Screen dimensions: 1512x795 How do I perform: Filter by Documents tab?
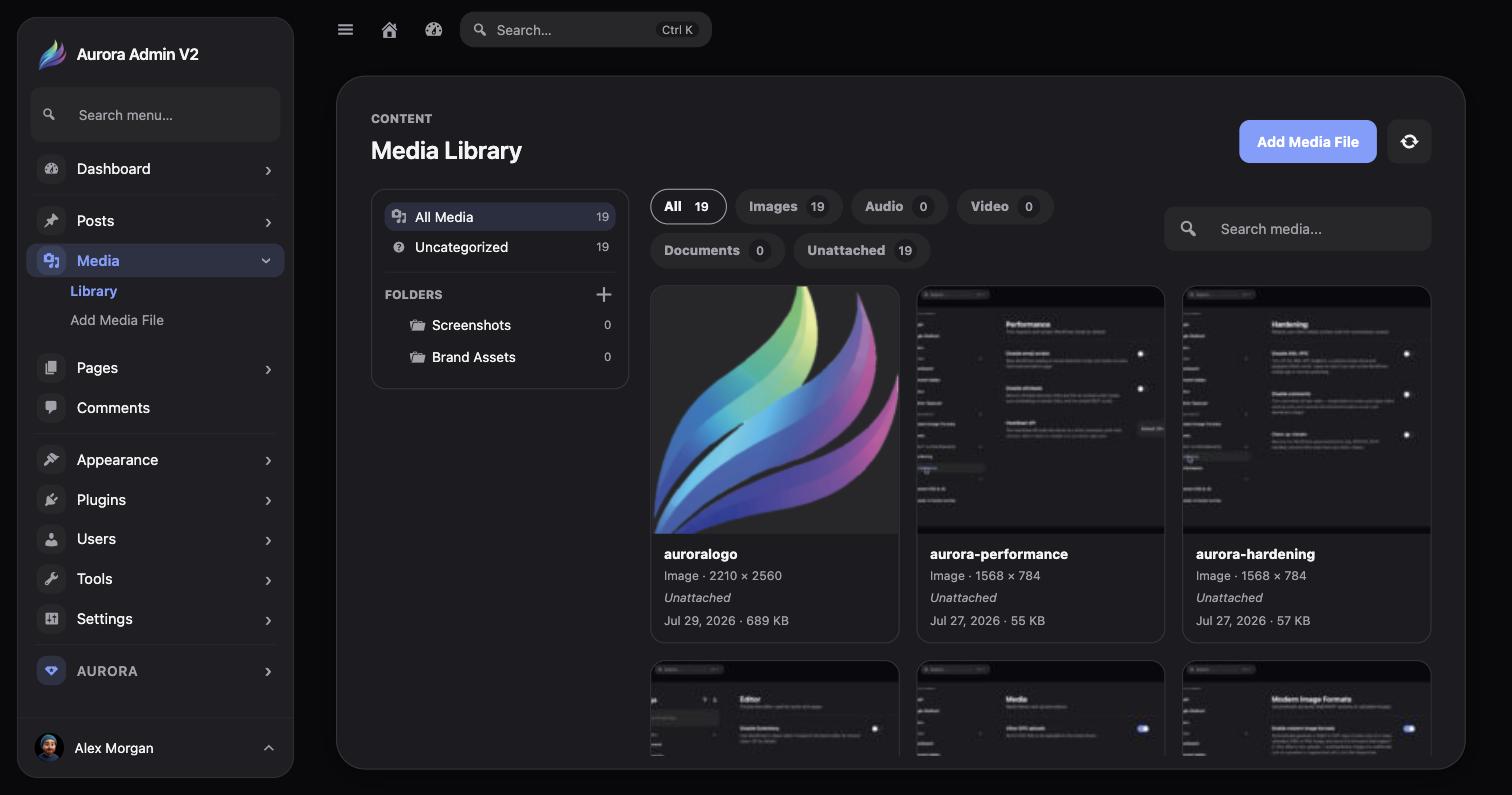pos(717,251)
